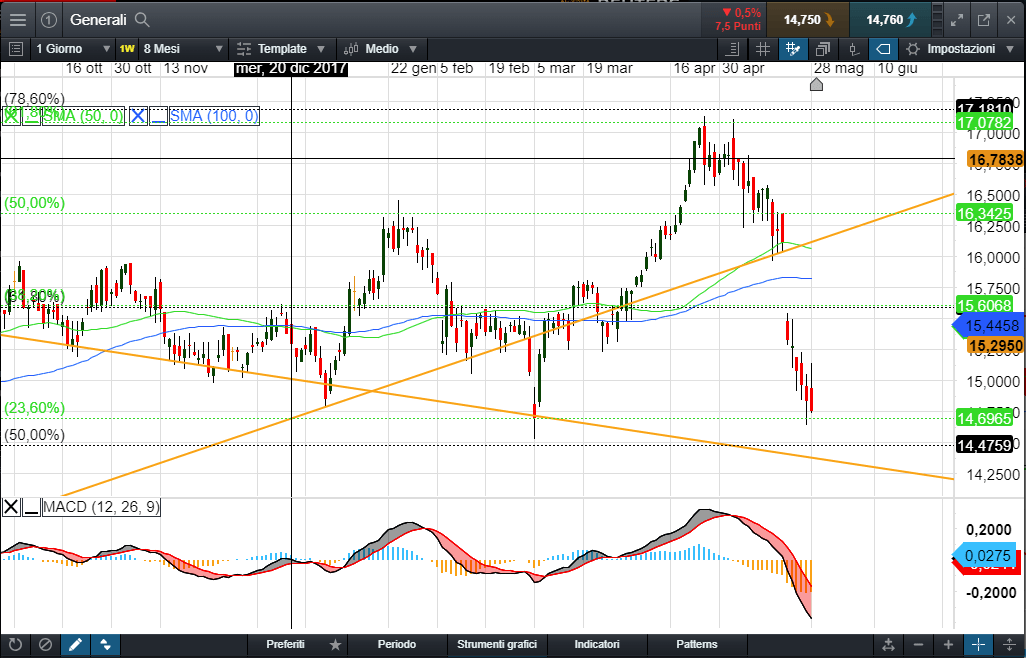Open the 1 Giorno interval dropdown
Image resolution: width=1026 pixels, height=658 pixels.
click(x=73, y=49)
